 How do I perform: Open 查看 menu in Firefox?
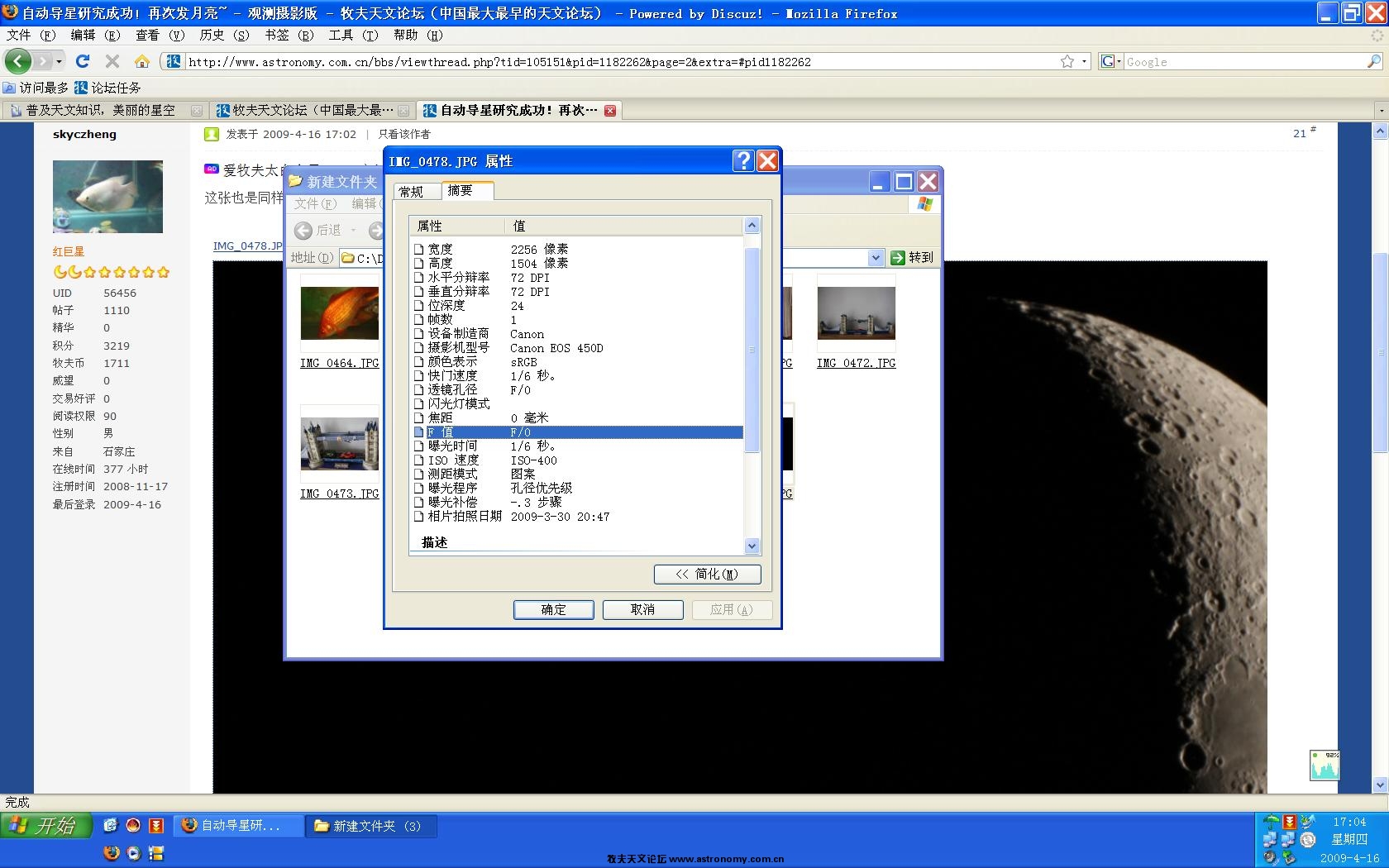[x=160, y=35]
